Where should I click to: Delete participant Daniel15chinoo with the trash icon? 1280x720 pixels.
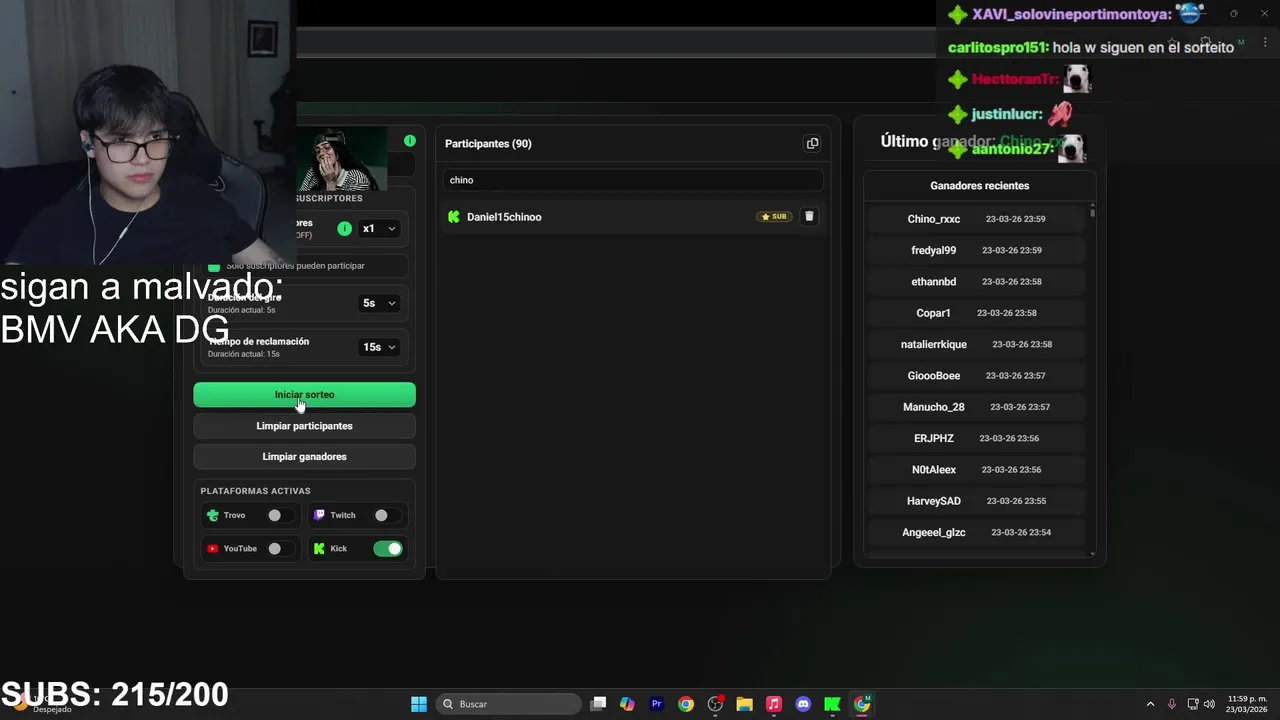(x=809, y=216)
